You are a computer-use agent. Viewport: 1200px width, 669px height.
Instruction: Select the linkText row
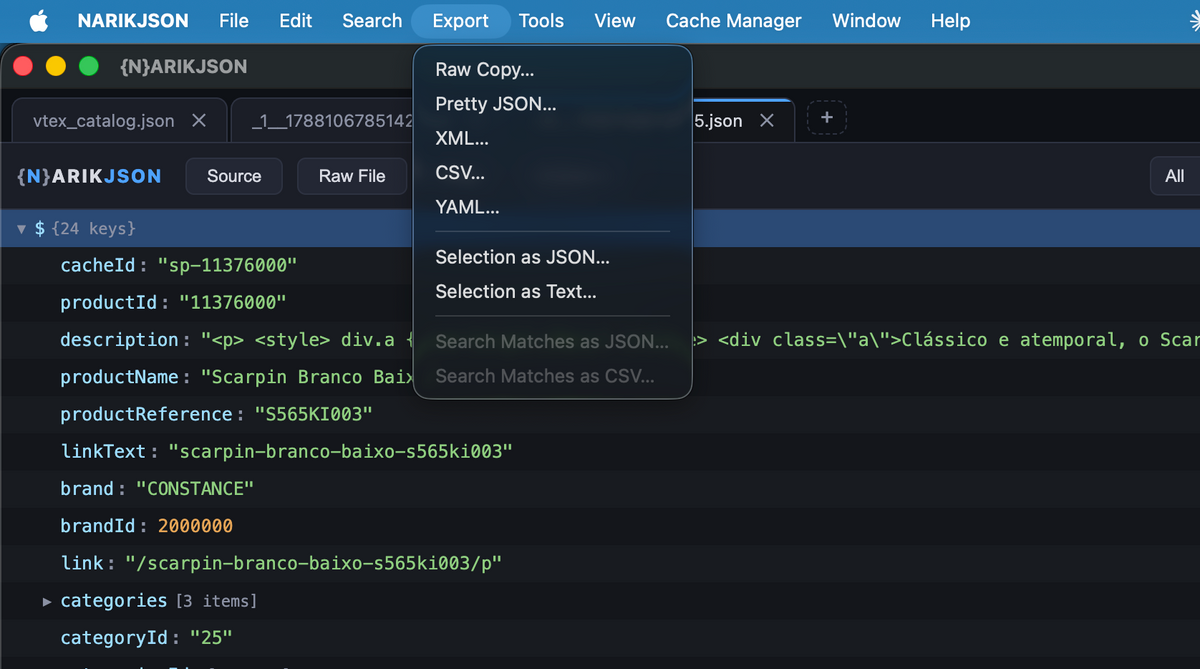pos(600,452)
